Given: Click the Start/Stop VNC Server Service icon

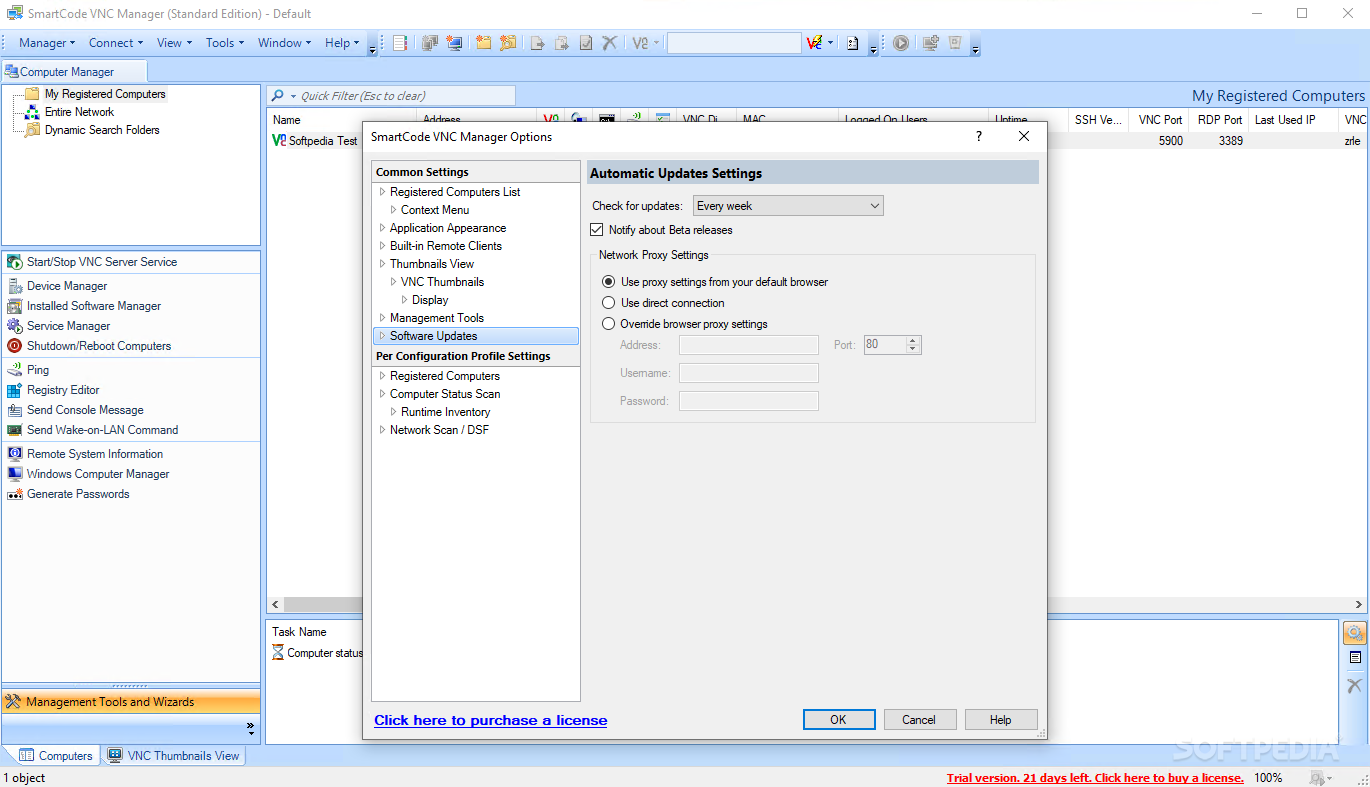Looking at the screenshot, I should 15,262.
